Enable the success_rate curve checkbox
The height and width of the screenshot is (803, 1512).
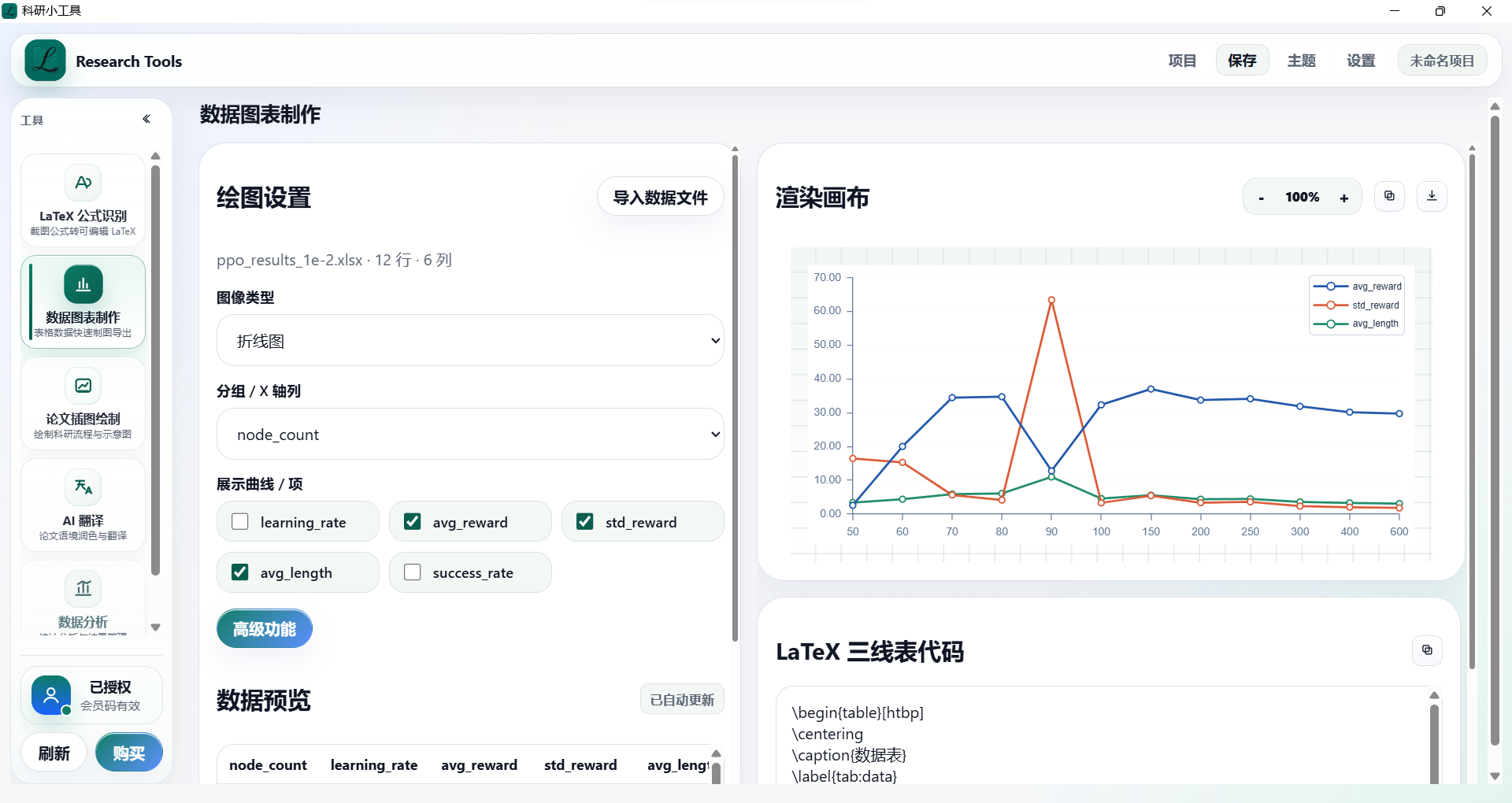[x=412, y=572]
